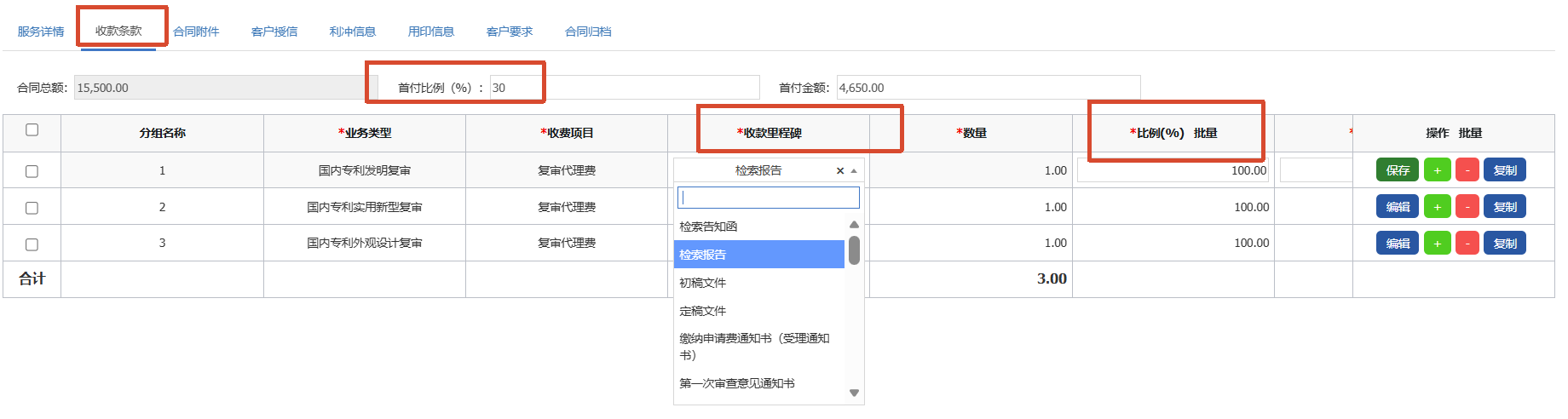
Task: Click the 合计 total row label
Action: pyautogui.click(x=32, y=279)
